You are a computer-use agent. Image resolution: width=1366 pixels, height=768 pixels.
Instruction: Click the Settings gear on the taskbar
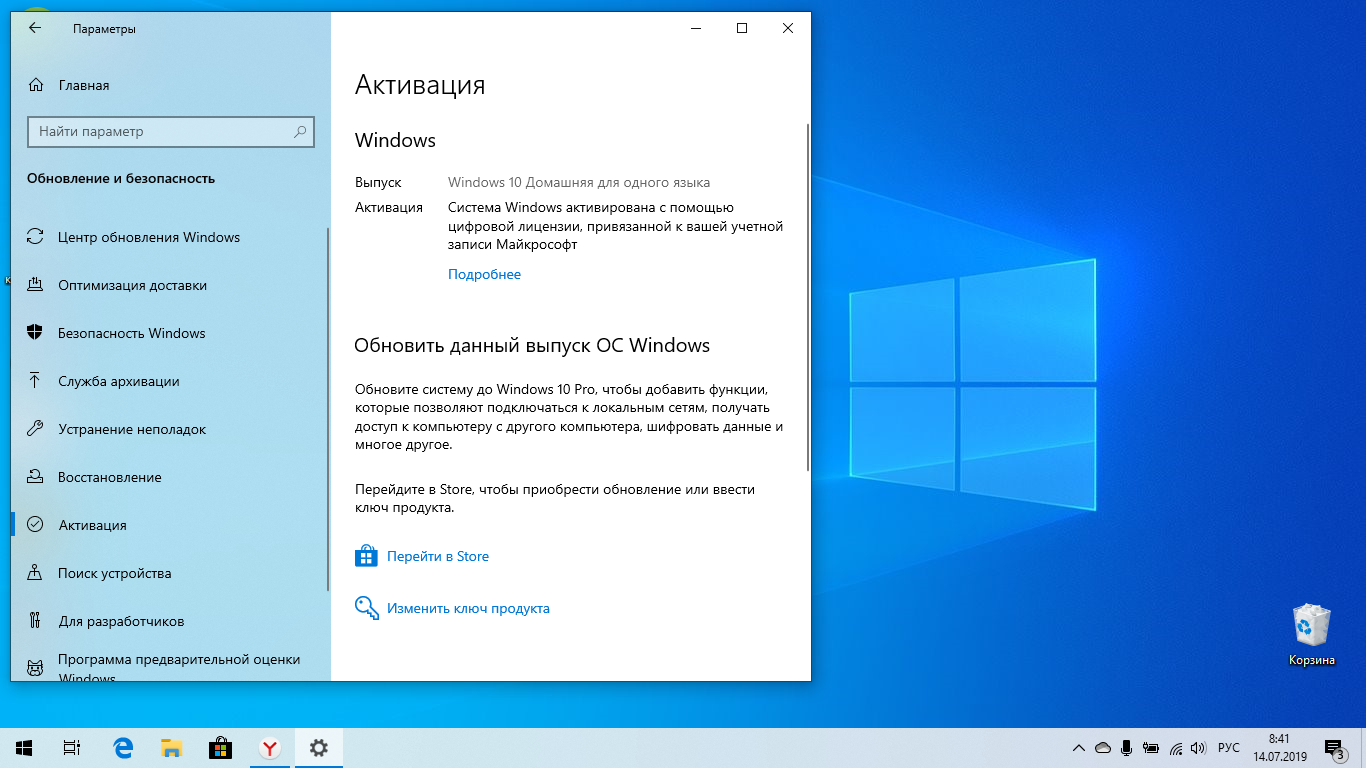click(319, 748)
